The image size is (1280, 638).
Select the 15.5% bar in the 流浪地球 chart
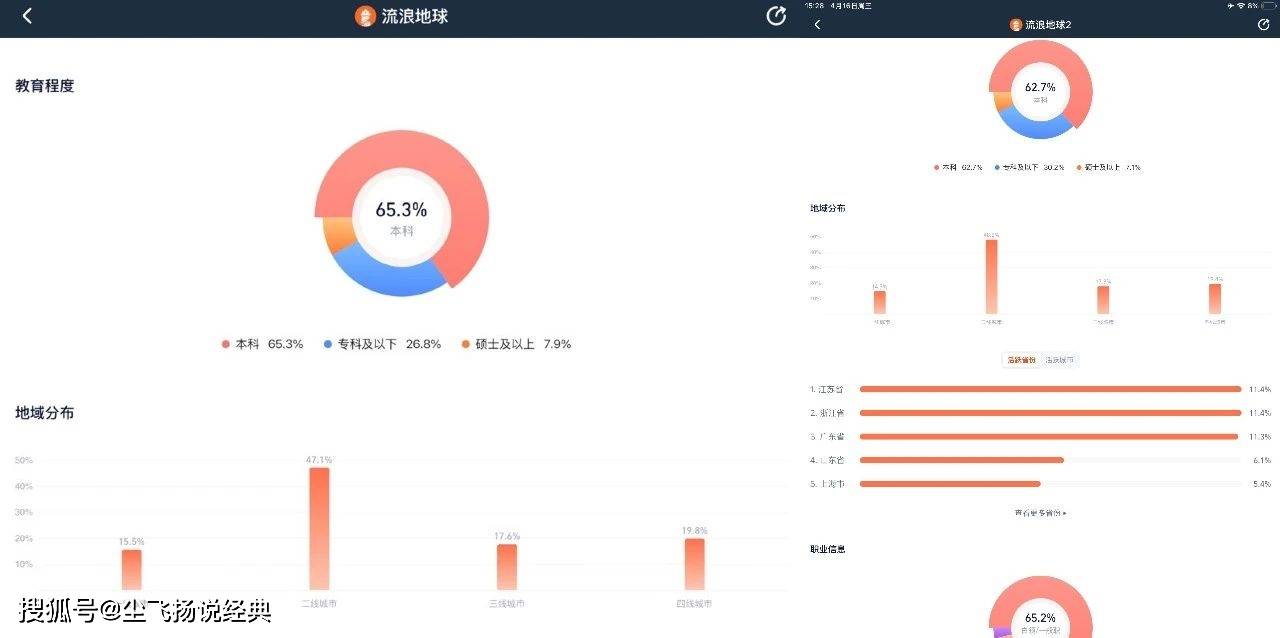[132, 570]
